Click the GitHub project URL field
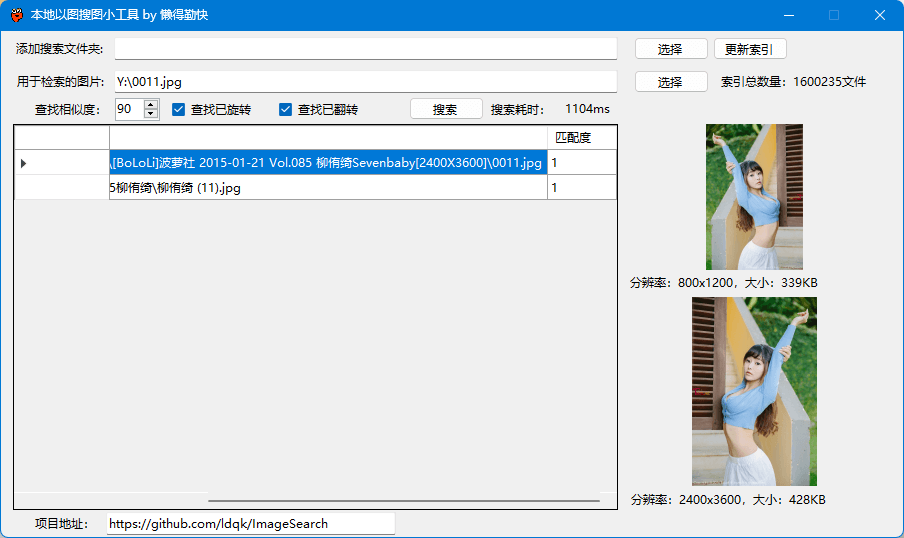904x538 pixels. click(x=250, y=524)
